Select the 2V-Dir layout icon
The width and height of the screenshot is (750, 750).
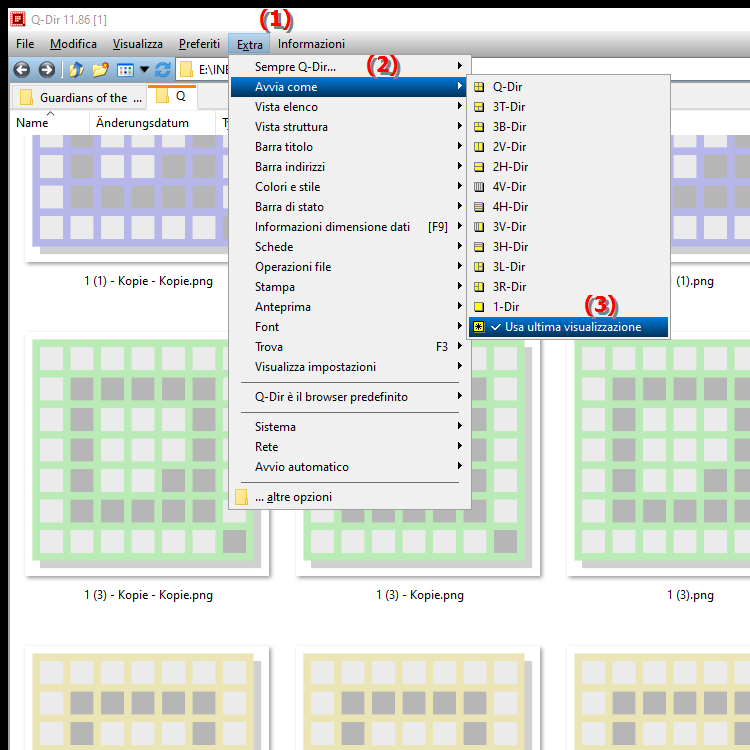(479, 147)
